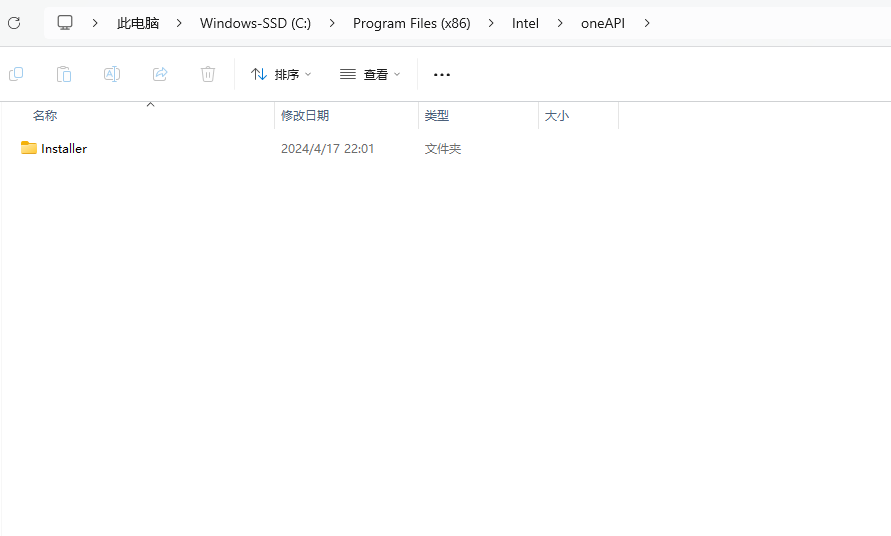Open the 排序 sort dropdown
Screen dimensions: 891x536
281,74
